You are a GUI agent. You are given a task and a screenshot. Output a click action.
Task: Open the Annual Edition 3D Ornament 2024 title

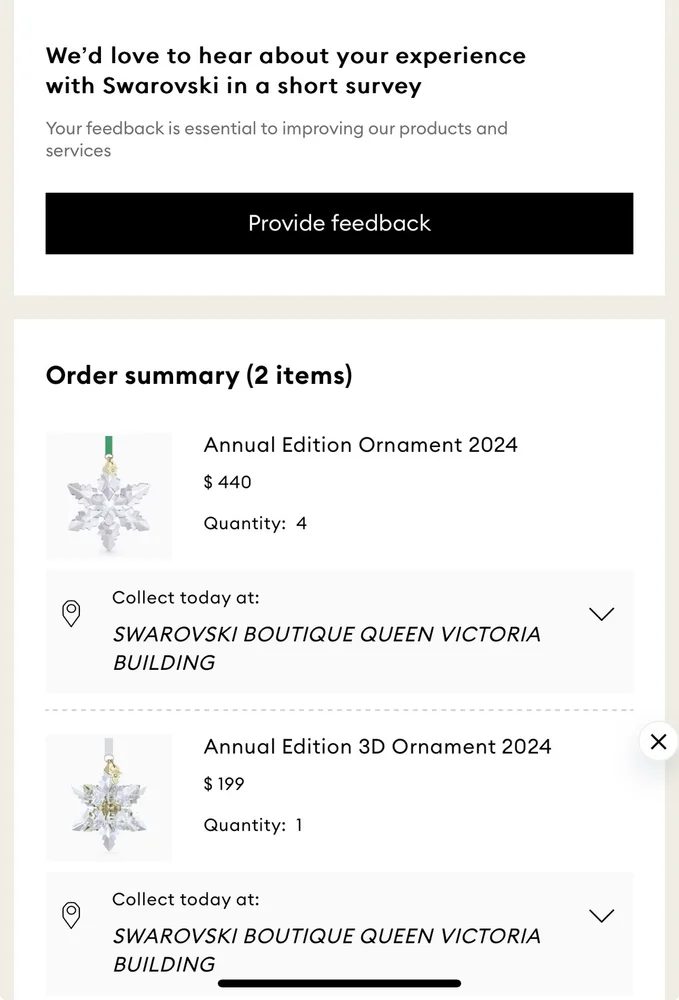pos(377,746)
